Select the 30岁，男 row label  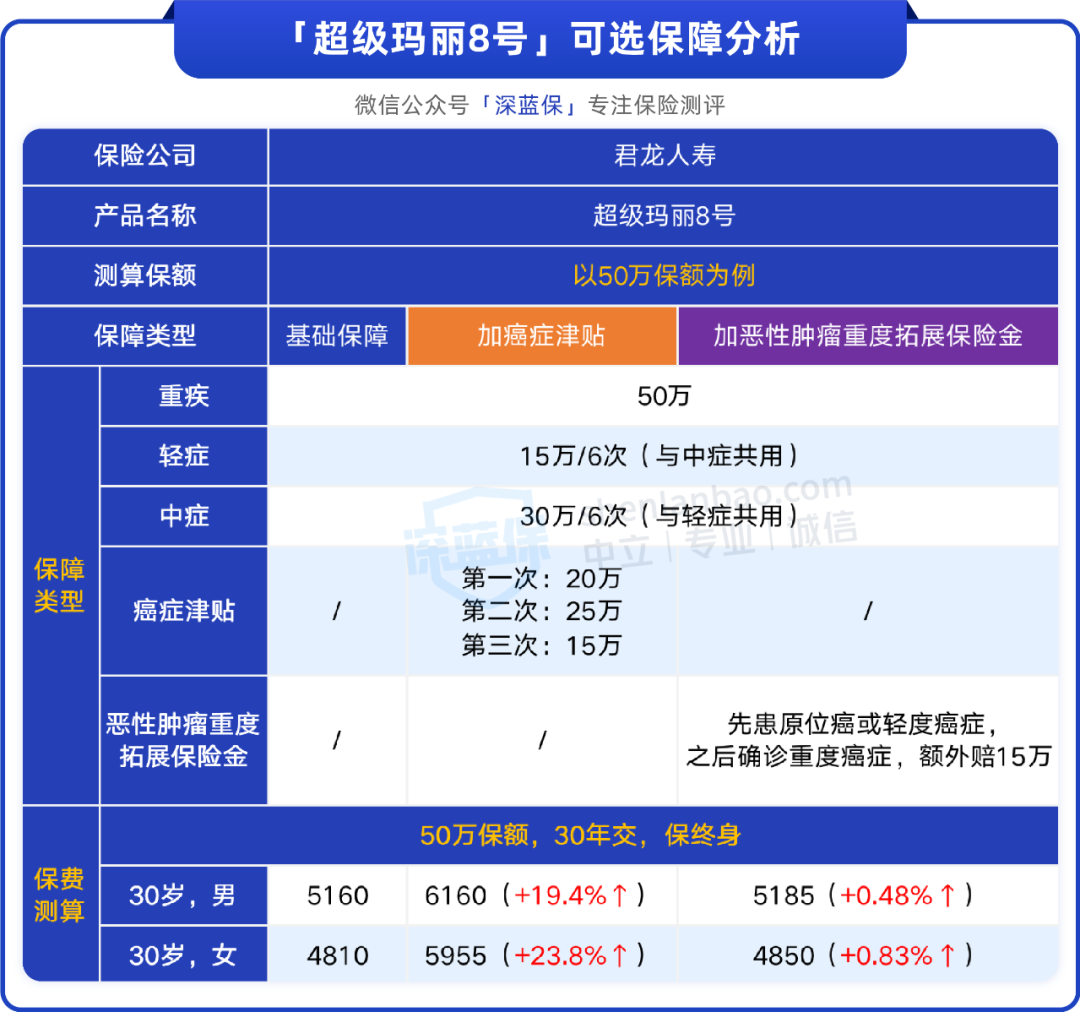(x=183, y=896)
